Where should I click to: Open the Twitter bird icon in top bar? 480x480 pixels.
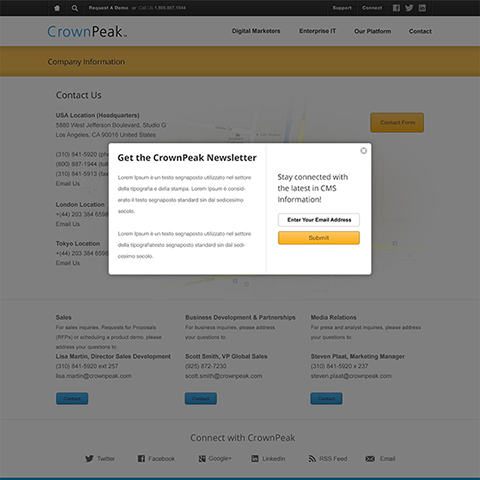tap(409, 8)
